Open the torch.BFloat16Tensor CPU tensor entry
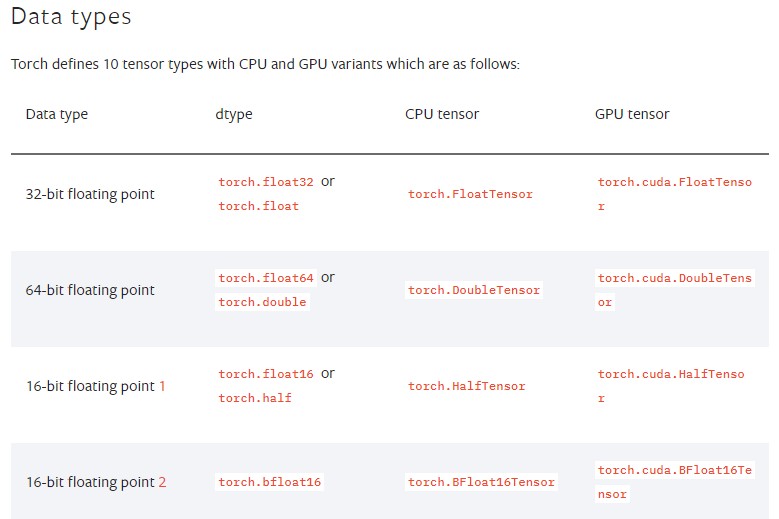This screenshot has height=519, width=779. click(481, 482)
